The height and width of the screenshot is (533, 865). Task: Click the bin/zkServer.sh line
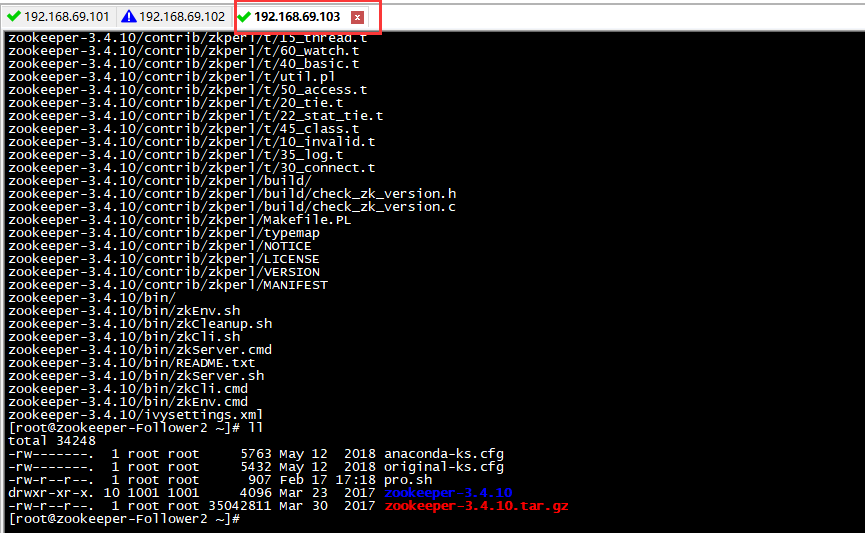[136, 376]
